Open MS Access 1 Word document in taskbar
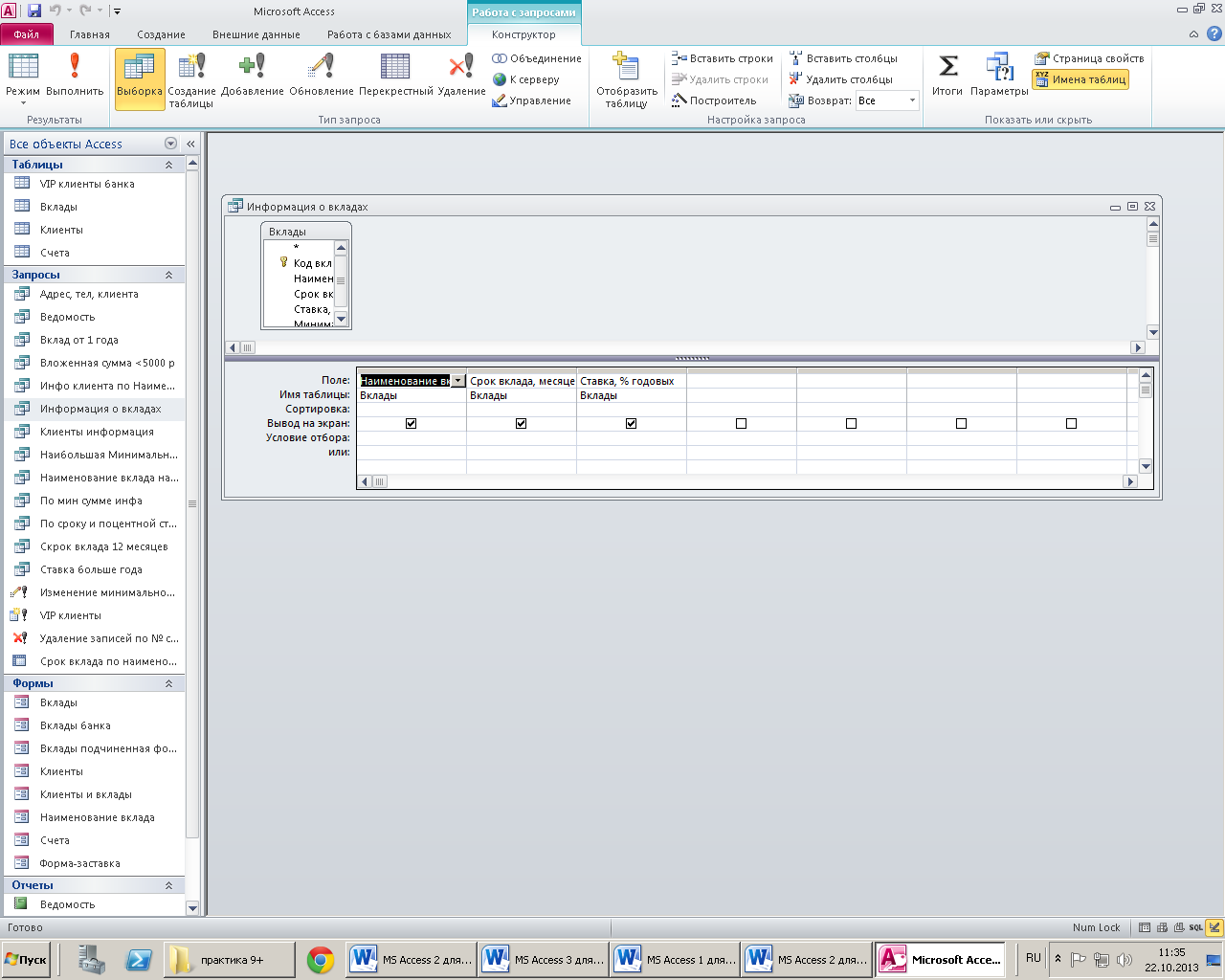Image resolution: width=1225 pixels, height=980 pixels. pos(676,960)
